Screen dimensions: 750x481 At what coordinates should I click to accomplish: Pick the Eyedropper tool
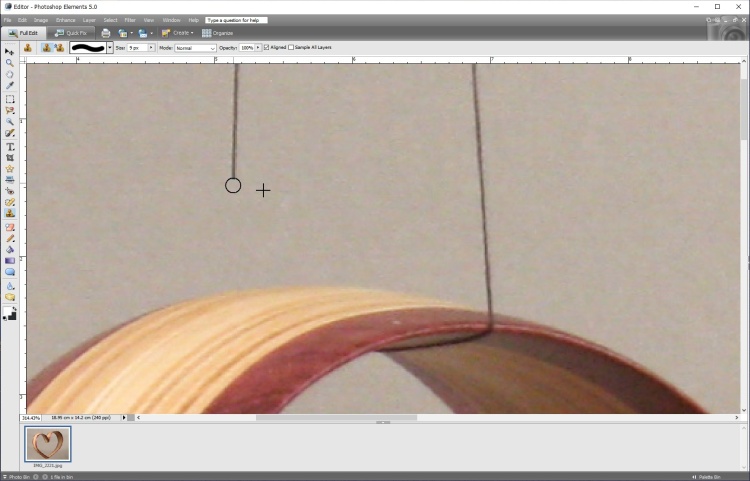click(x=10, y=86)
